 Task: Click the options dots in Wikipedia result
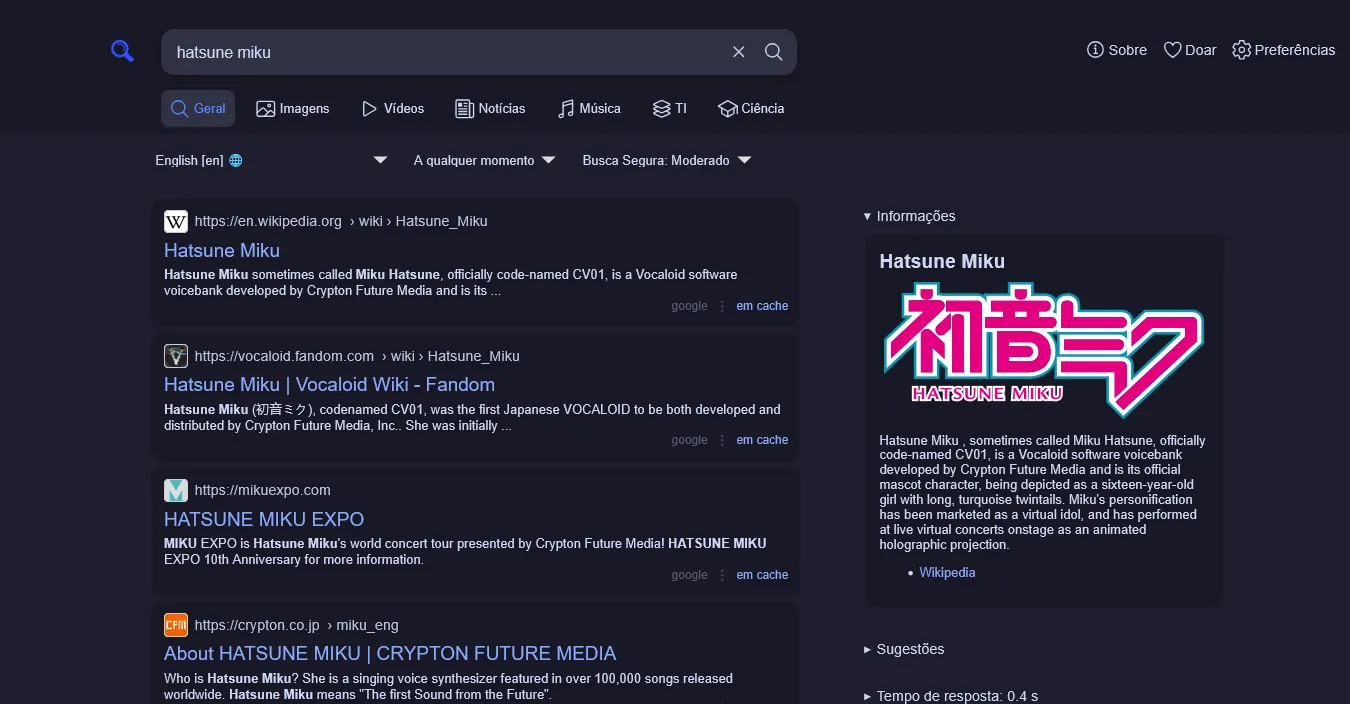pyautogui.click(x=722, y=306)
